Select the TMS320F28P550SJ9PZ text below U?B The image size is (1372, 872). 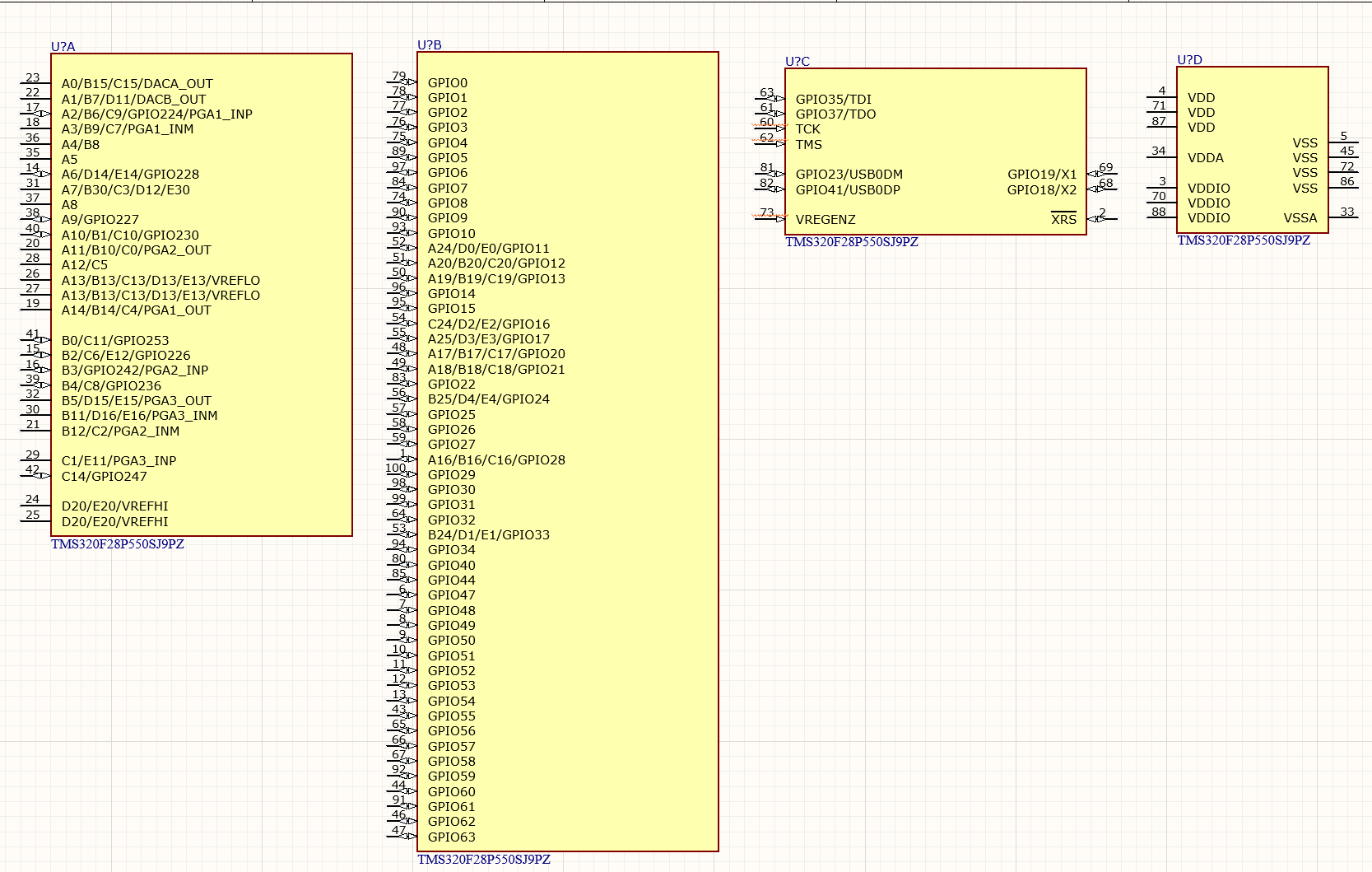[484, 860]
